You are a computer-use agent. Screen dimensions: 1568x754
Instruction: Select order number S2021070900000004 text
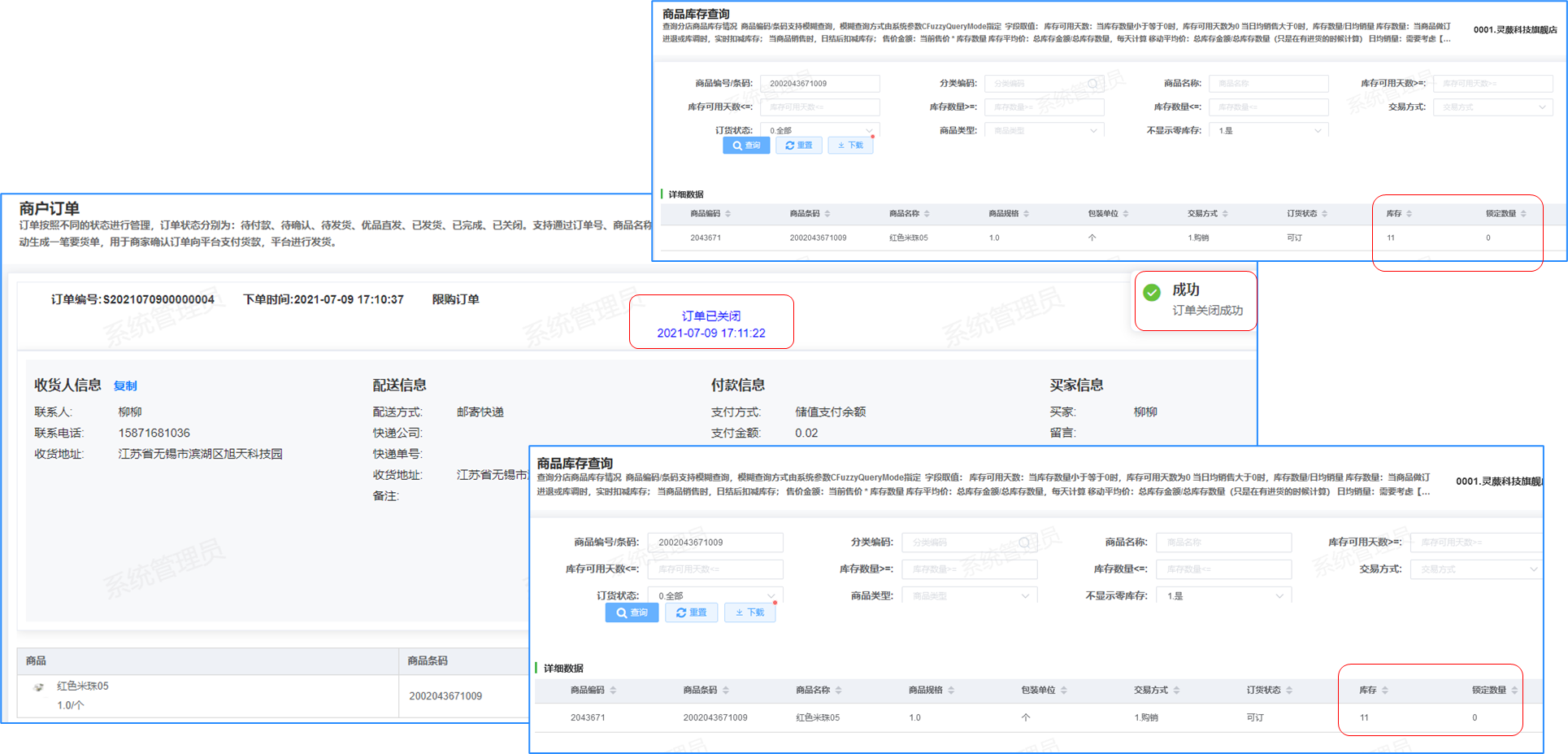(x=159, y=299)
